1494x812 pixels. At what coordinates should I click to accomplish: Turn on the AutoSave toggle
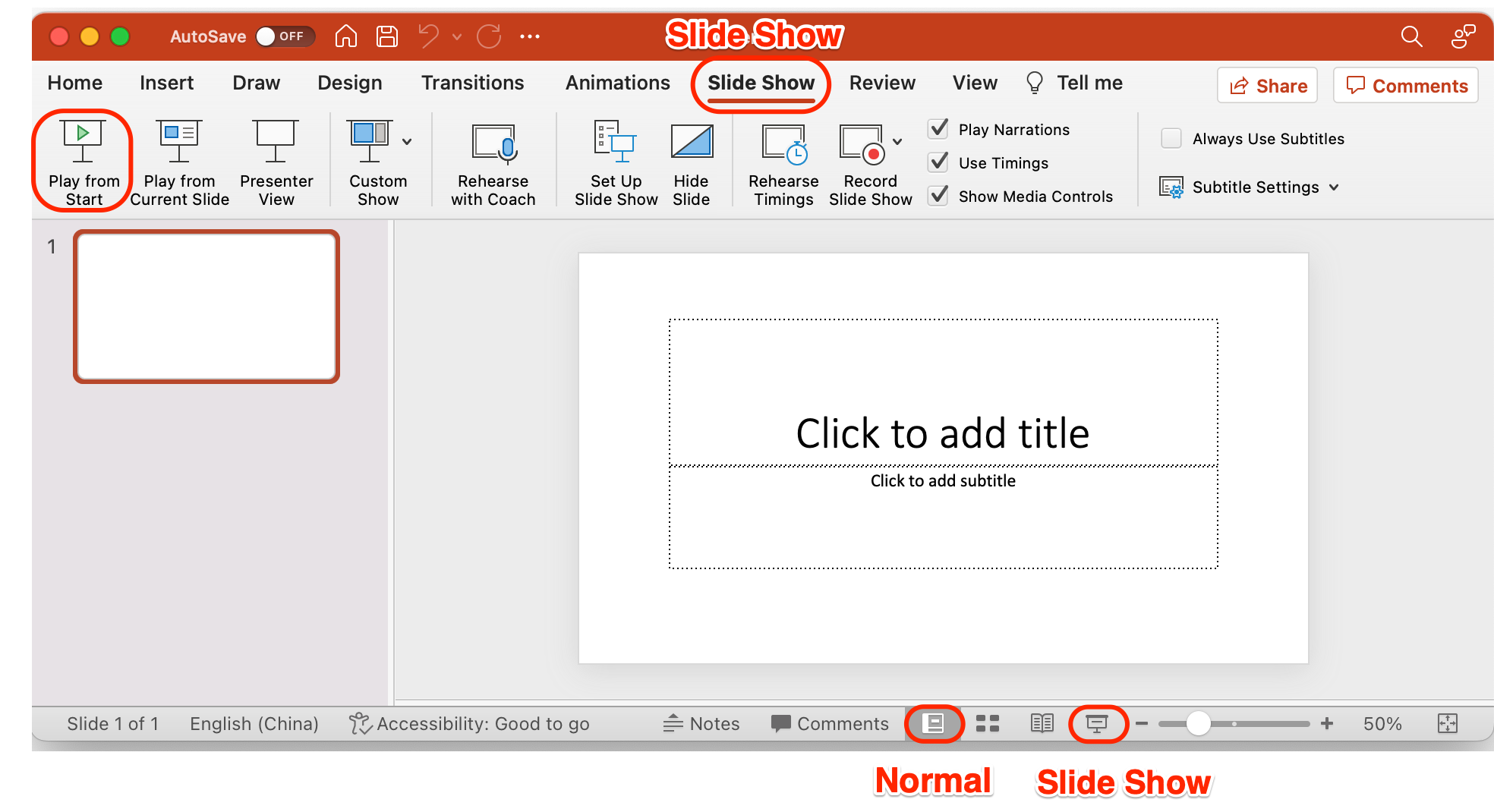284,36
